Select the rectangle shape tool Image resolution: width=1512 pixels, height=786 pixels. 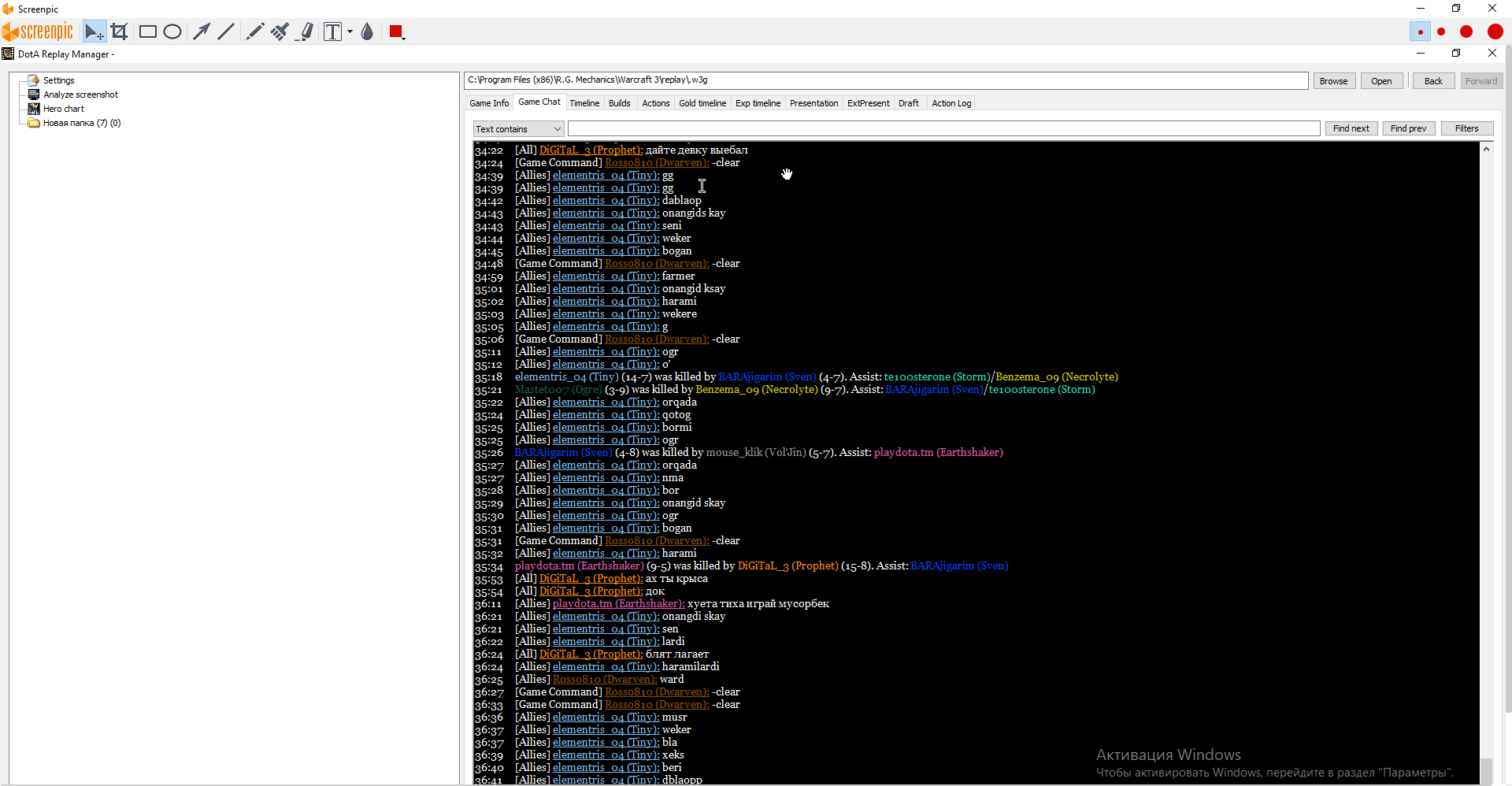(147, 32)
